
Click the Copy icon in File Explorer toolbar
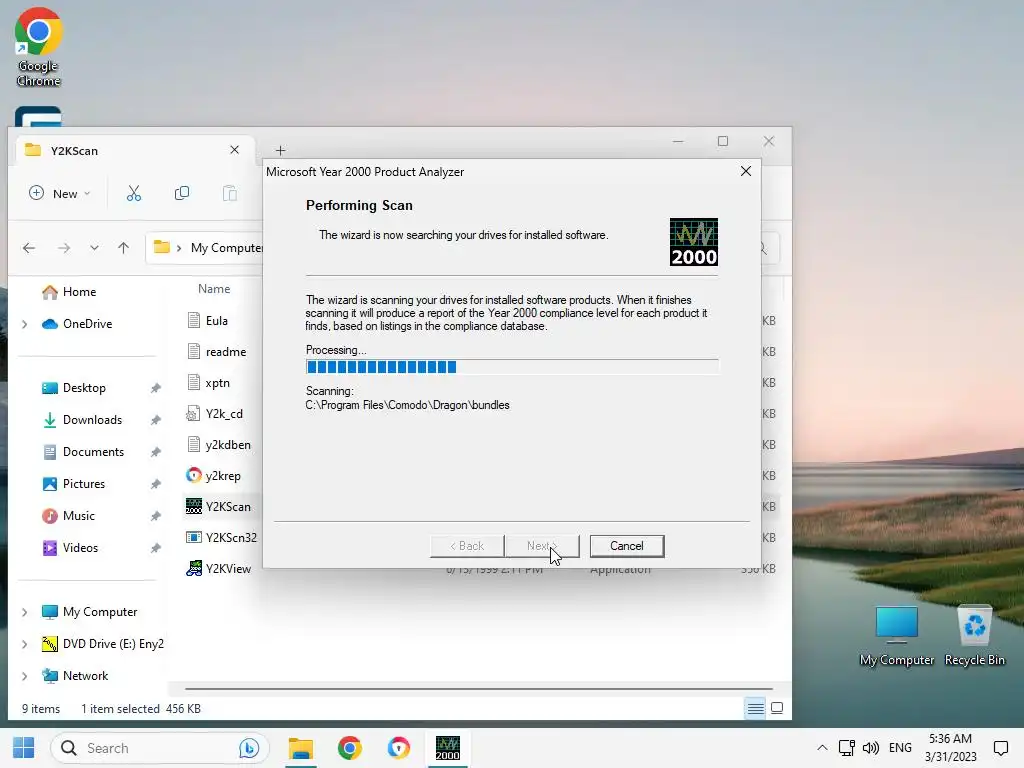point(182,193)
